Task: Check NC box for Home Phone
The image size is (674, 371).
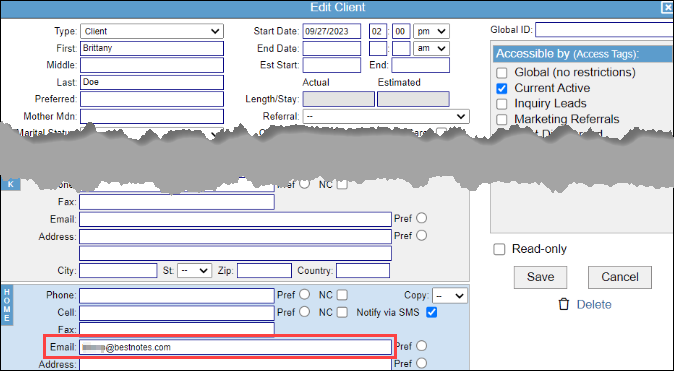Action: [342, 295]
